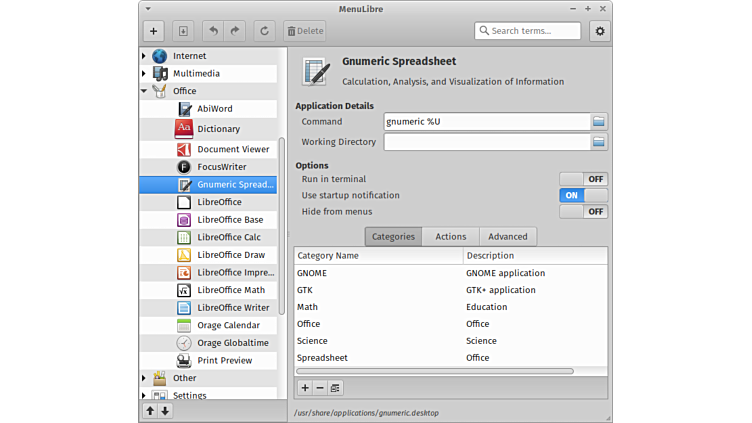Browse for working directory folder icon
This screenshot has width=752, height=423.
[598, 142]
